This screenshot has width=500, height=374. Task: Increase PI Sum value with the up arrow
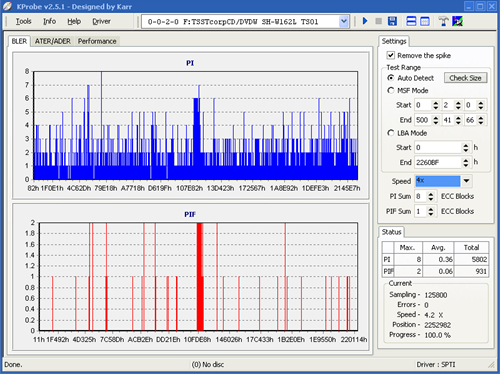(x=431, y=194)
